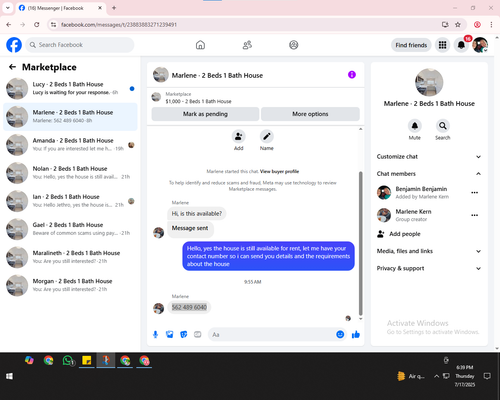Open listing thumbnail for $1,000 house
Viewport: 500px width, 400px height.
click(x=156, y=97)
